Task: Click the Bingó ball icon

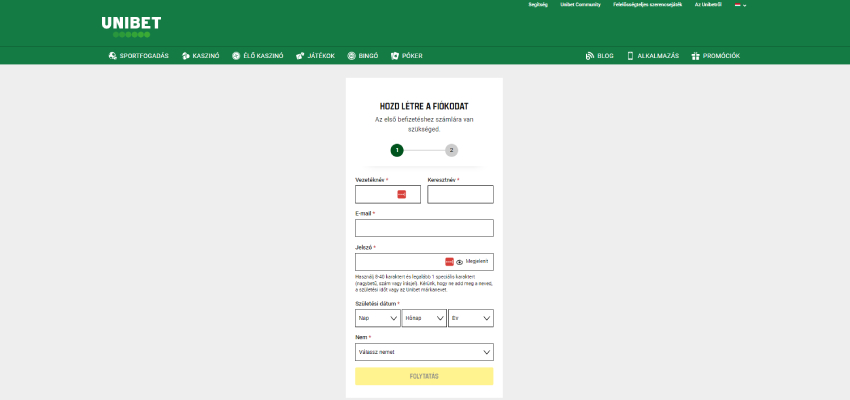Action: coord(351,56)
